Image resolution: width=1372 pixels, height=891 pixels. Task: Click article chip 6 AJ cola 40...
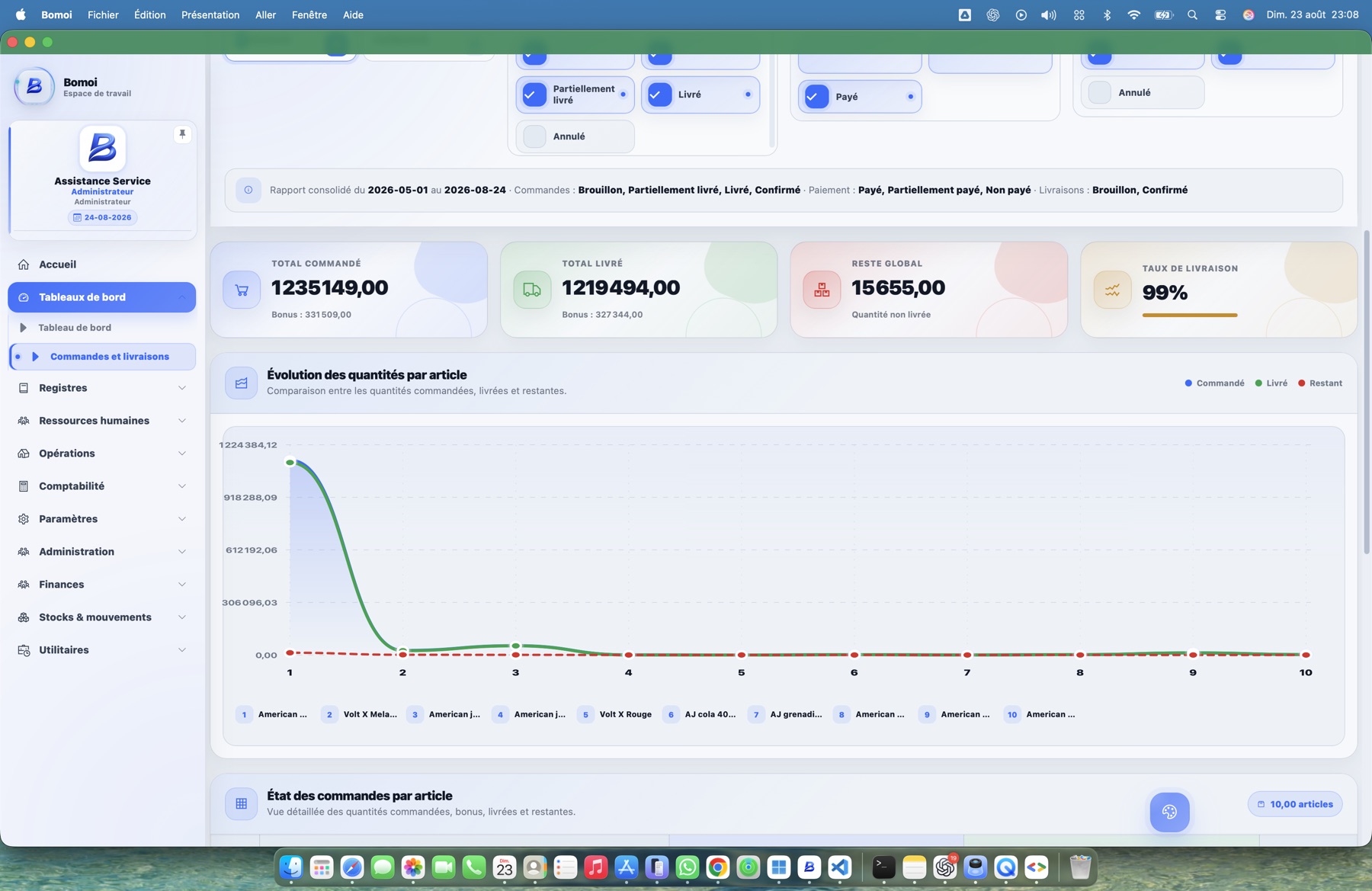point(700,714)
